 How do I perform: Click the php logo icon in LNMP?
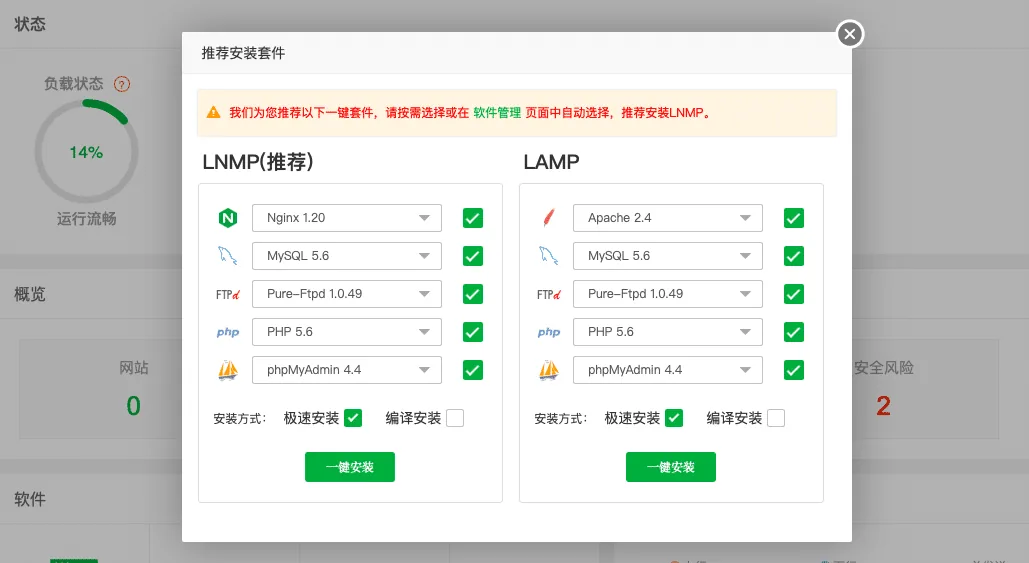pyautogui.click(x=228, y=332)
